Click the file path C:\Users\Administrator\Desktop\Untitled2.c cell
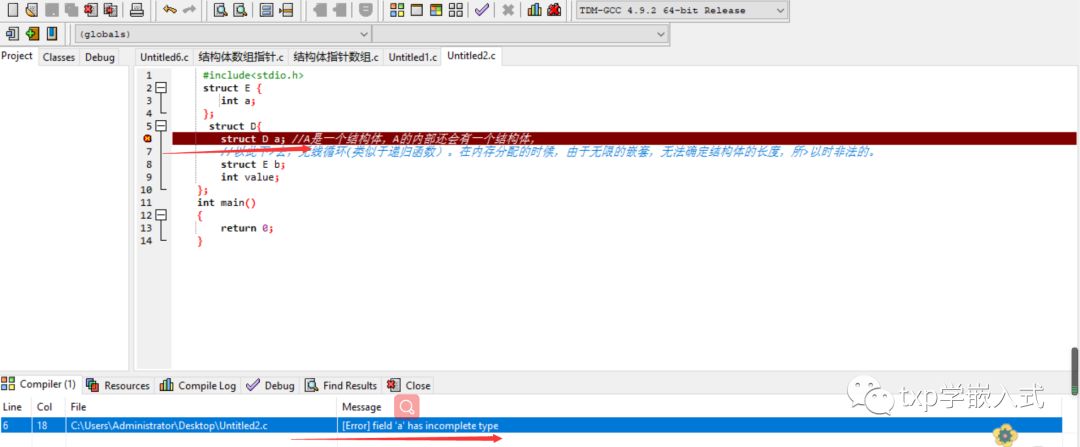 (x=169, y=426)
